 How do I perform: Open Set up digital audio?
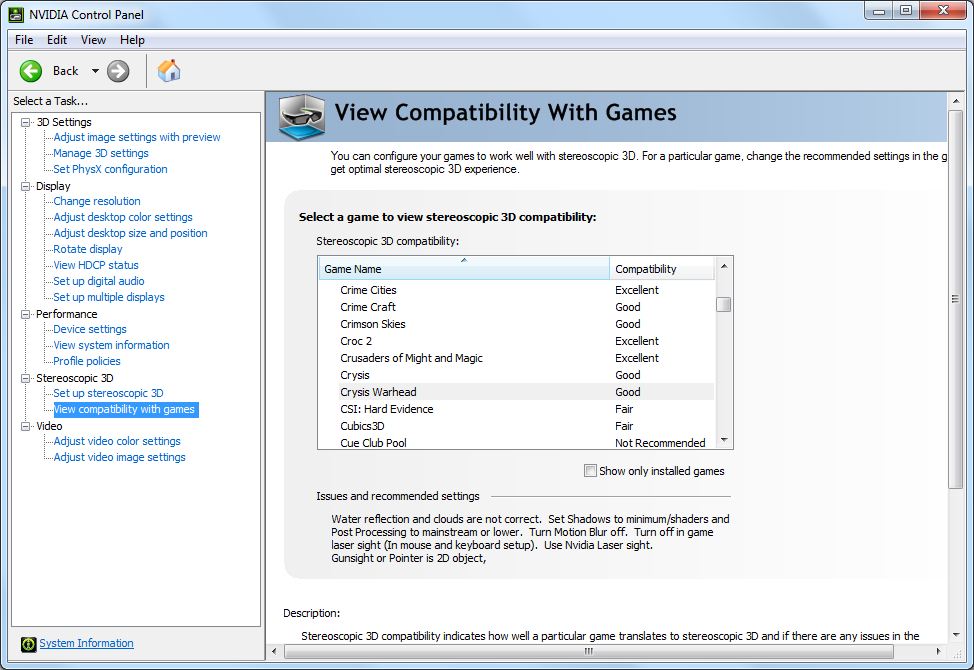(99, 281)
